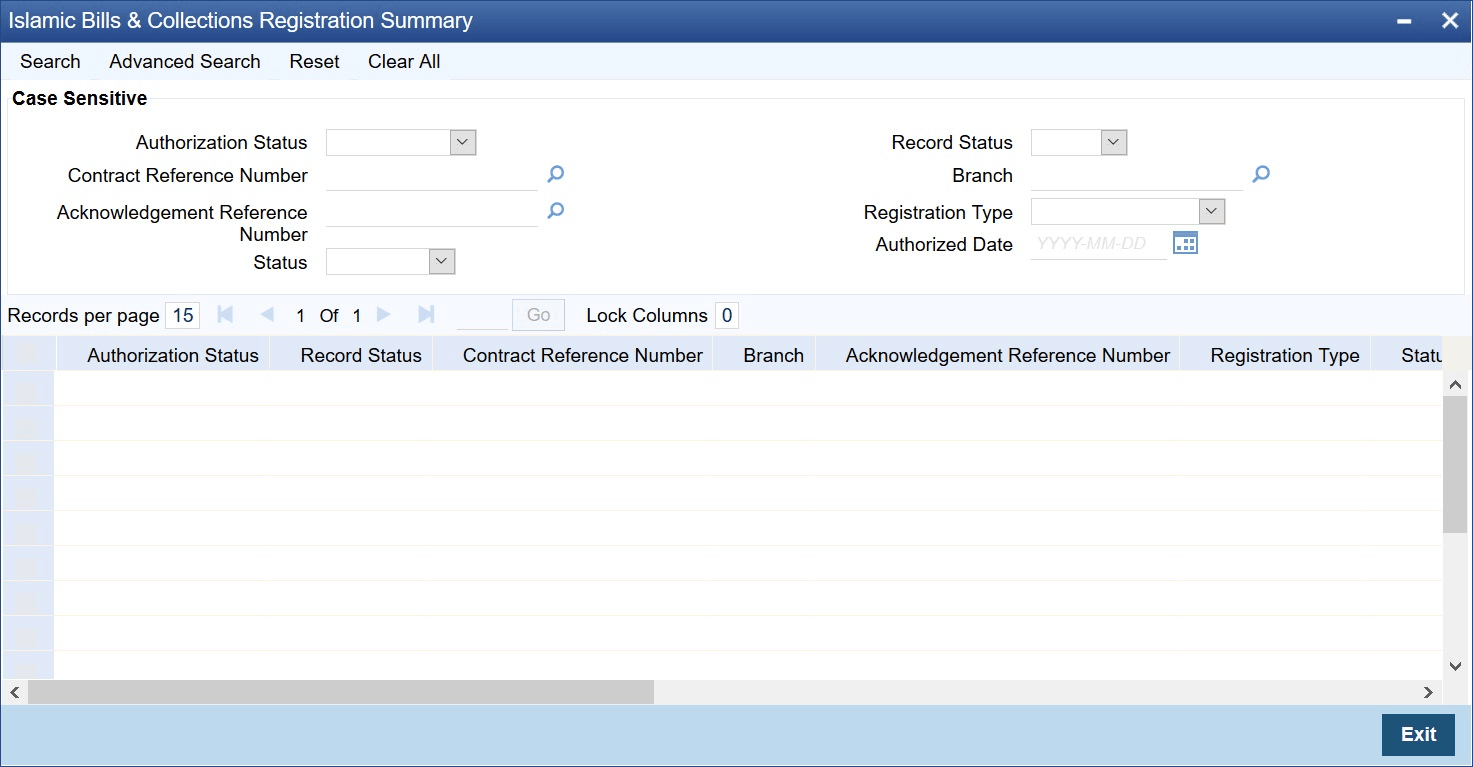The height and width of the screenshot is (767, 1473).
Task: Focus the Contract Reference Number field
Action: pyautogui.click(x=432, y=176)
